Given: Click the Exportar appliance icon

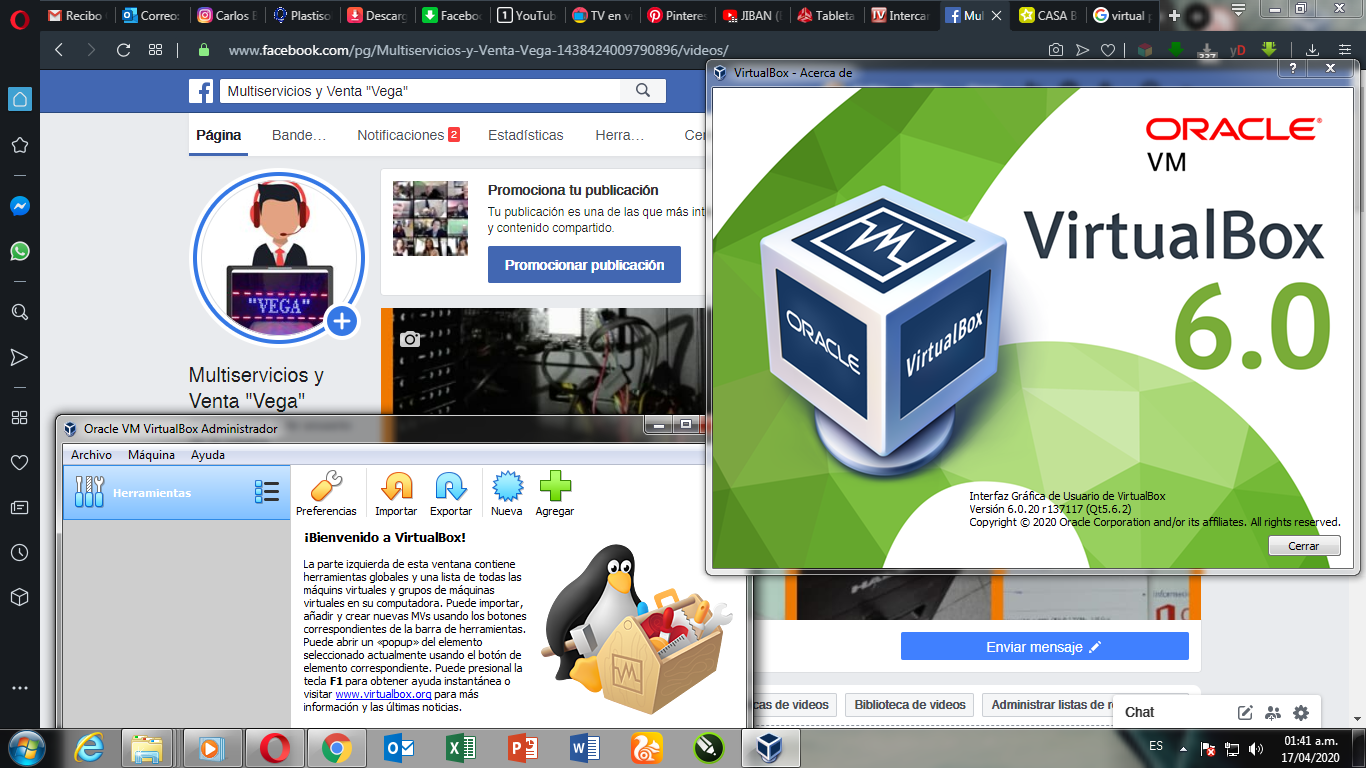Looking at the screenshot, I should (451, 494).
